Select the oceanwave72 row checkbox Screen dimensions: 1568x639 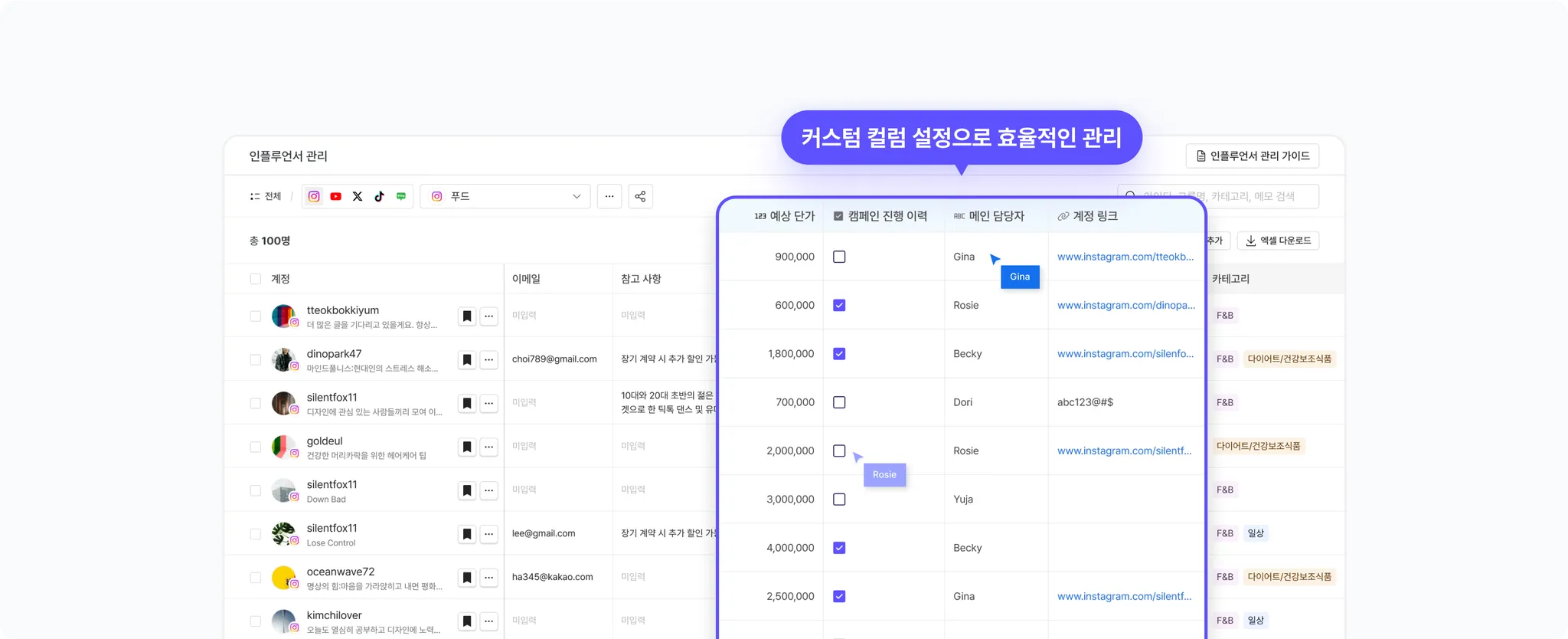pyautogui.click(x=256, y=578)
